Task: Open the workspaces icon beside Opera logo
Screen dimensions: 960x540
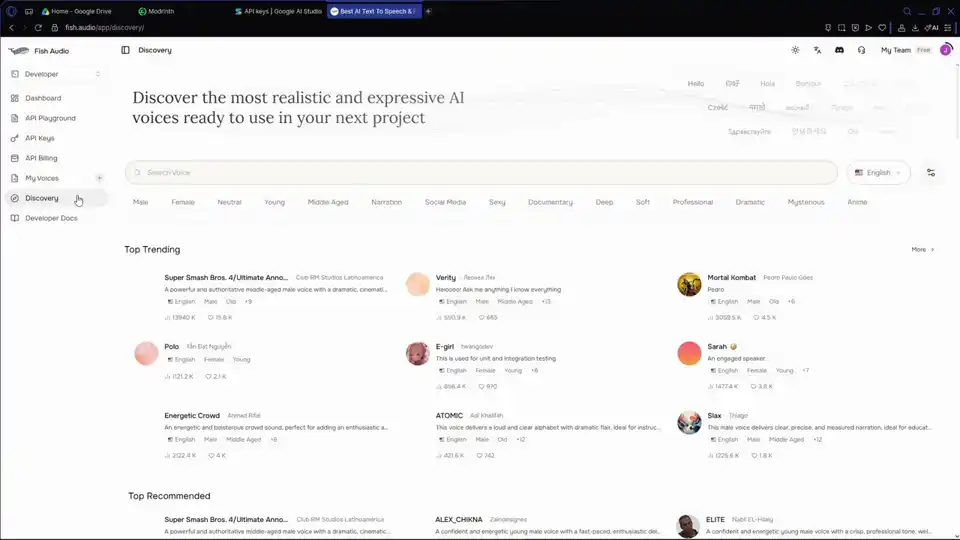Action: click(29, 11)
